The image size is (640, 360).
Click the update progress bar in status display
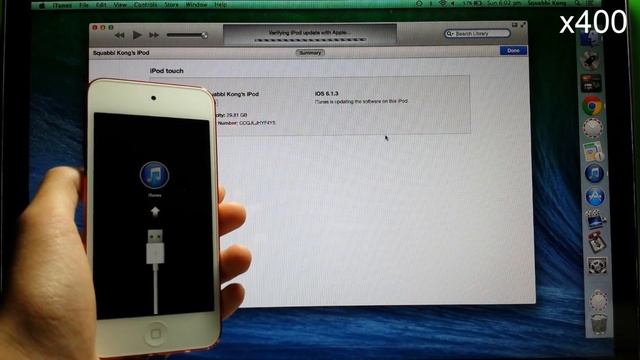pos(310,40)
